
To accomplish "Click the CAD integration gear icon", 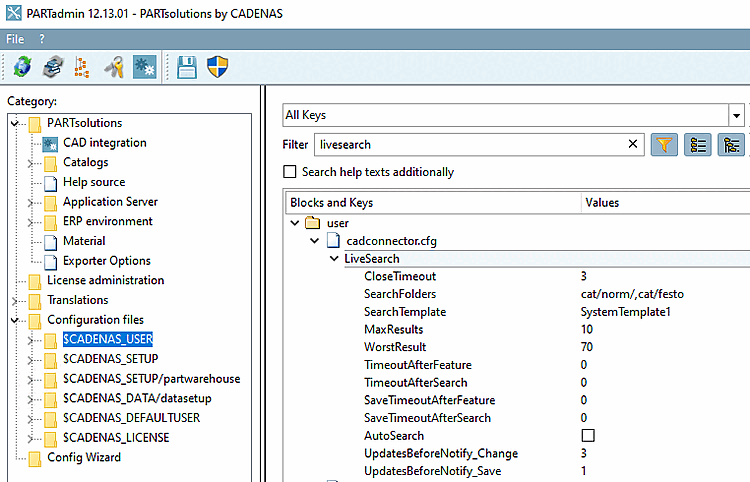I will 50,143.
